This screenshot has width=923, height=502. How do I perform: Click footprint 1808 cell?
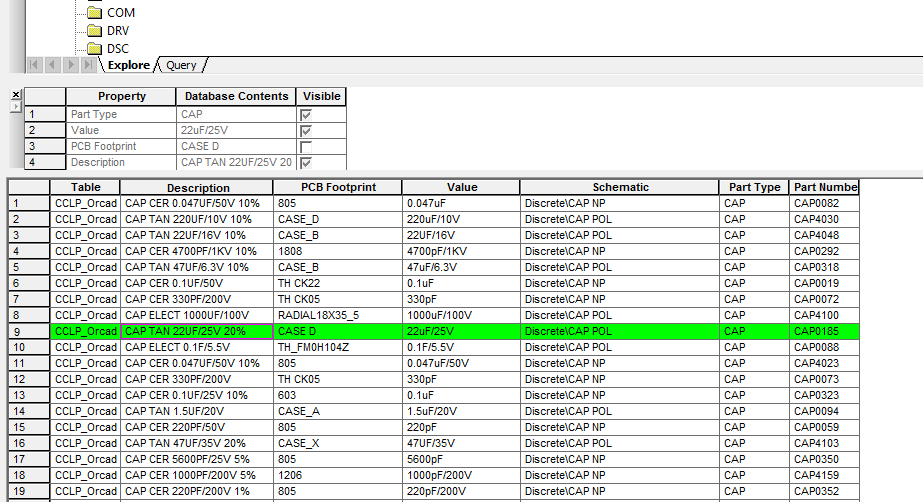337,251
